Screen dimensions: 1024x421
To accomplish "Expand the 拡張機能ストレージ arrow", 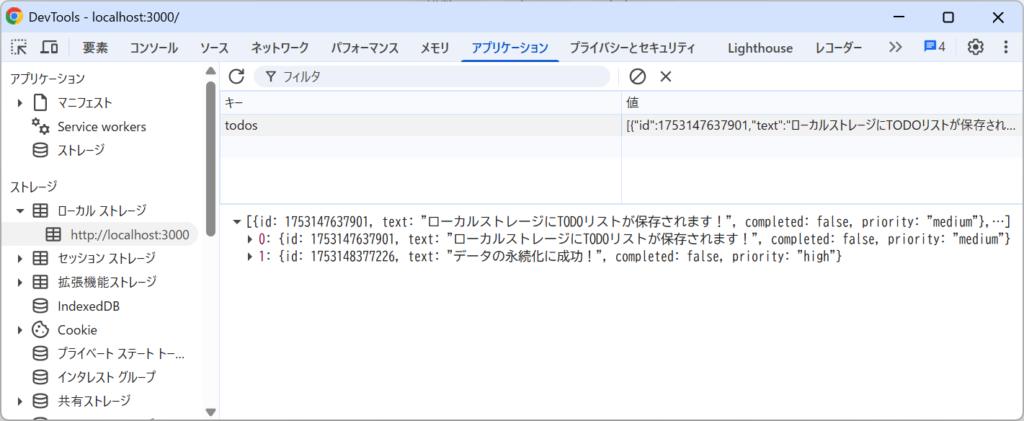I will coord(20,282).
